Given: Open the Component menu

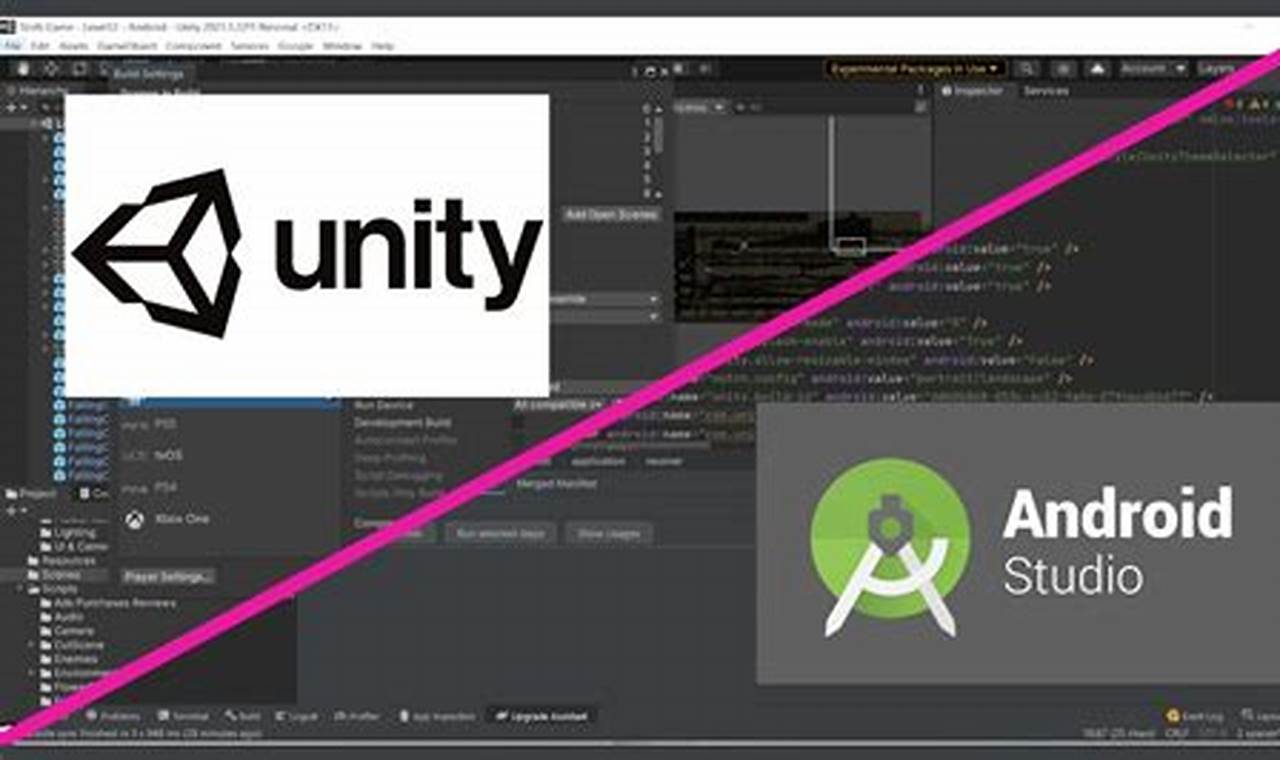Looking at the screenshot, I should pos(193,46).
